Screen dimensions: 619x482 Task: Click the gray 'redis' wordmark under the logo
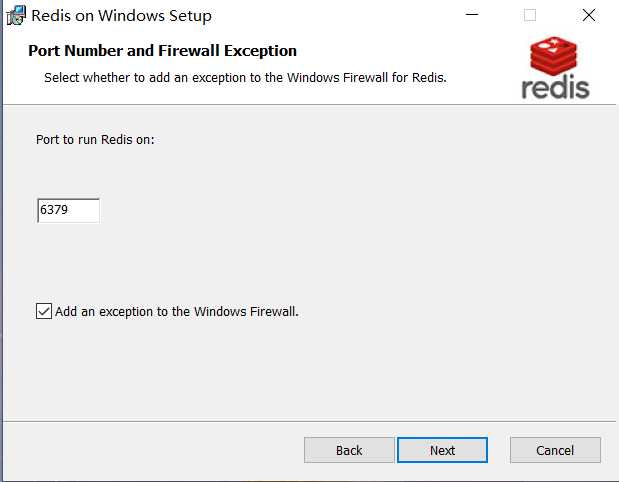click(x=555, y=87)
